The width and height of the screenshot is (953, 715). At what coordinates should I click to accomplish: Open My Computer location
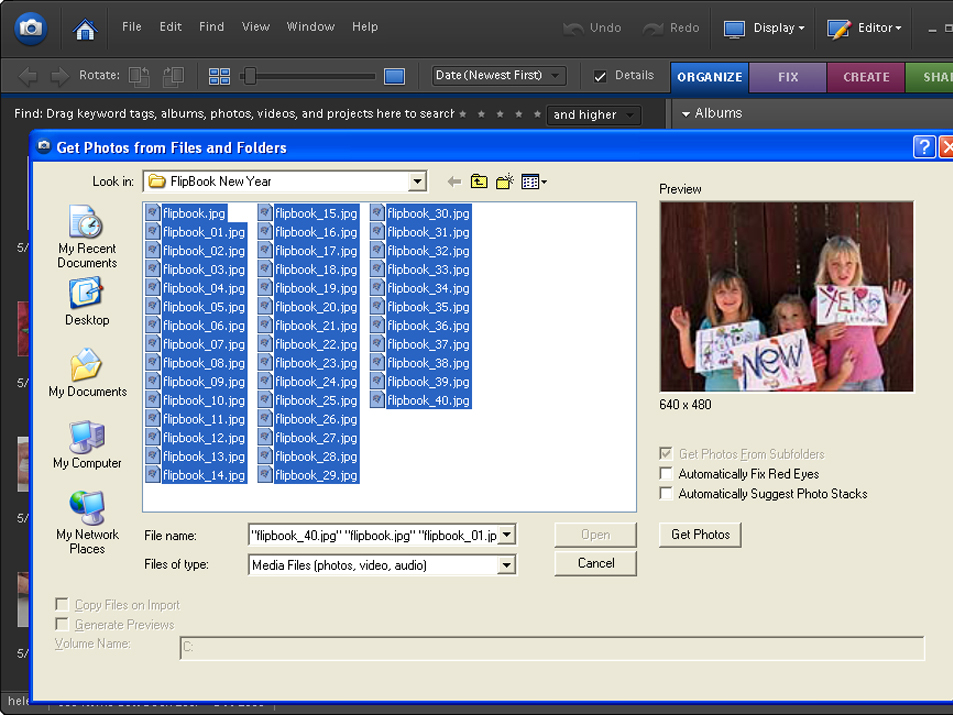[x=87, y=445]
